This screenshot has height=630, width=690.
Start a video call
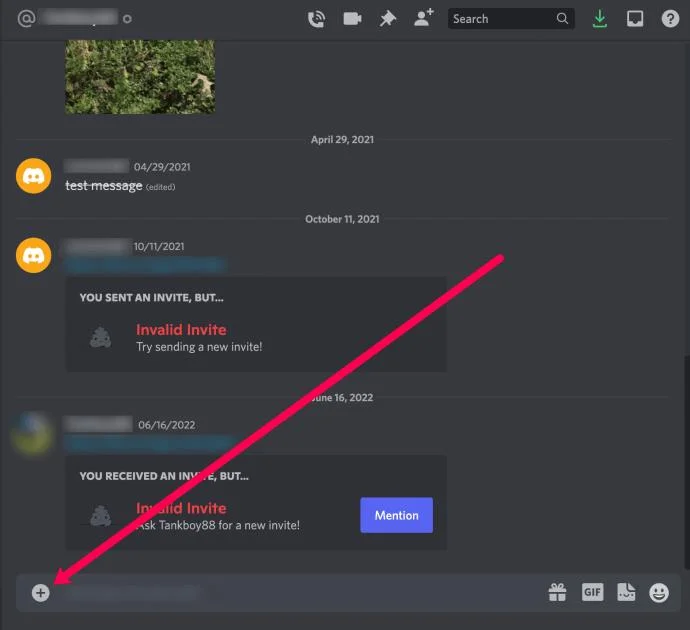click(352, 19)
